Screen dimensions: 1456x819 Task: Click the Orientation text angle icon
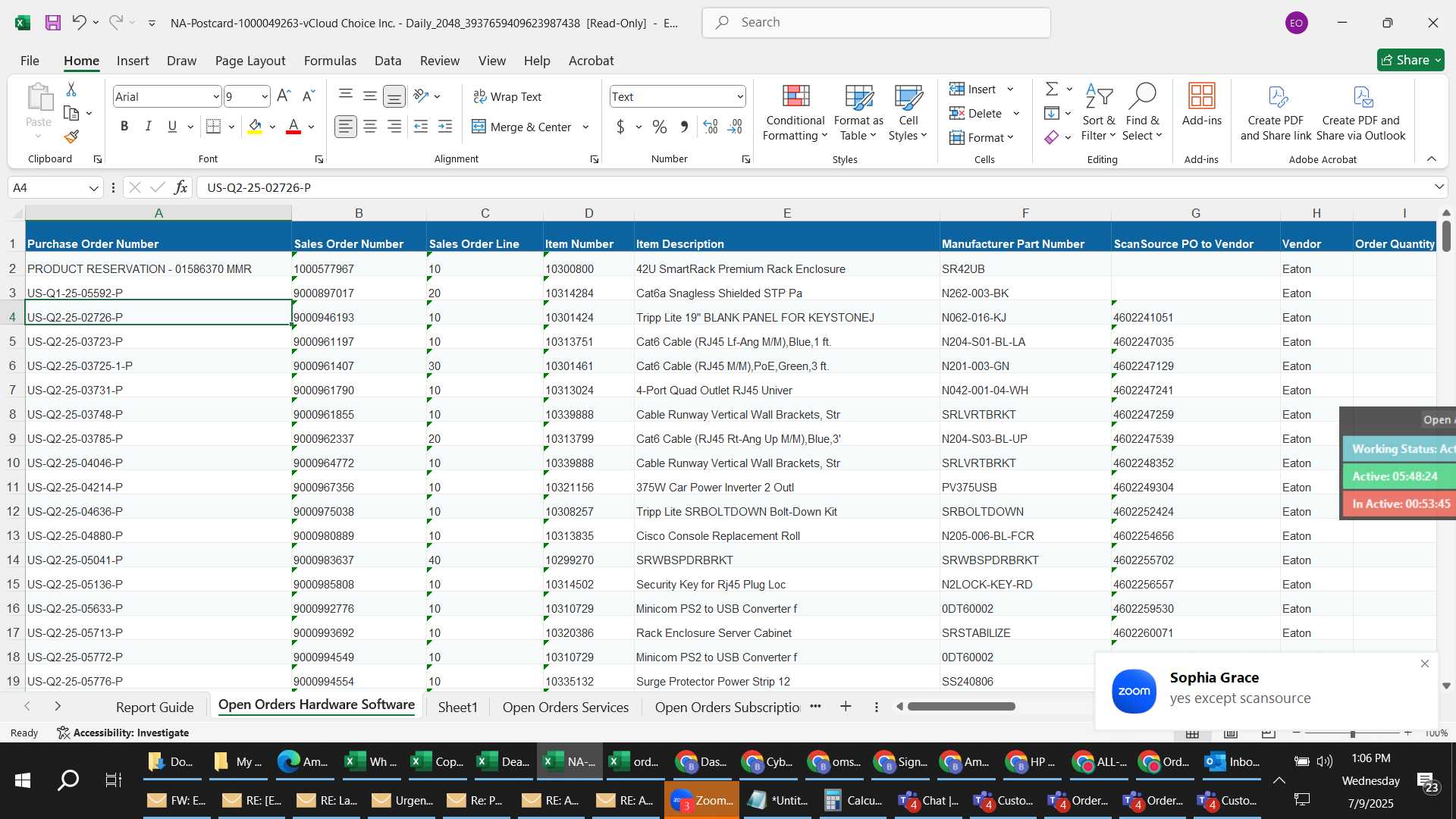pos(421,96)
